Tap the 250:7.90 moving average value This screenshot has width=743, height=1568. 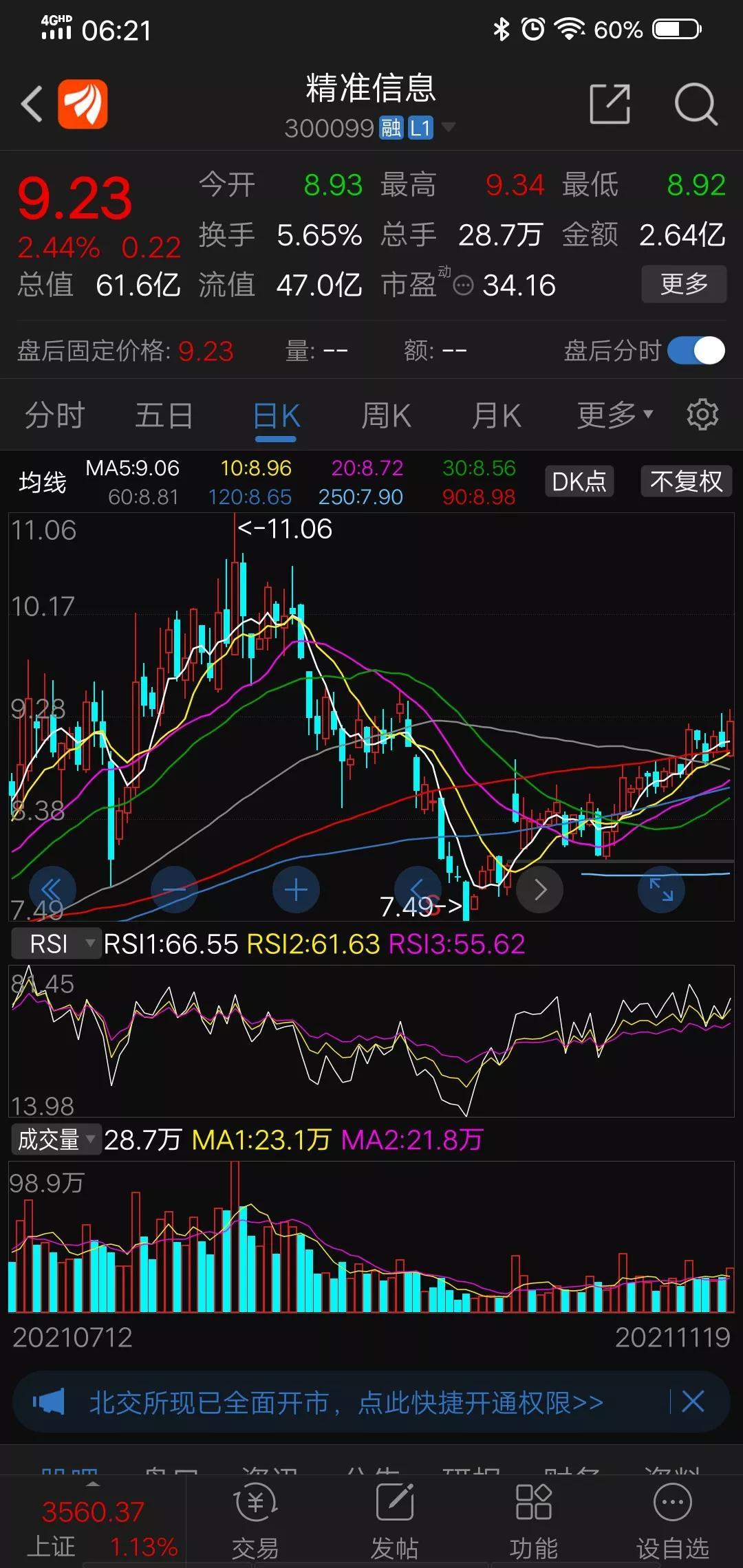(x=360, y=497)
